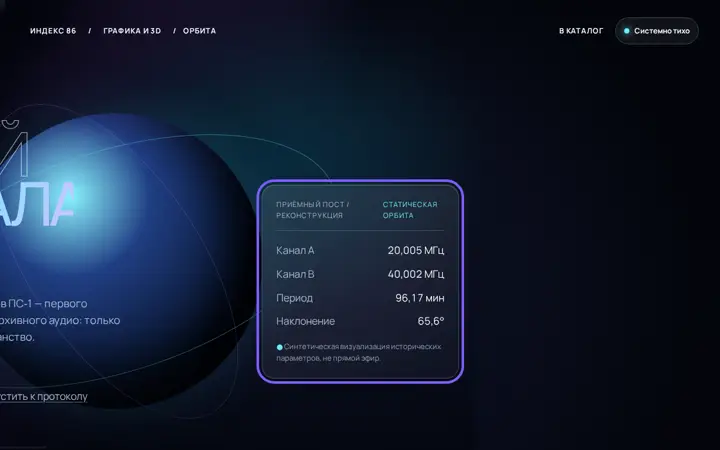
Task: Click the 96,17 мин value
Action: pos(420,298)
